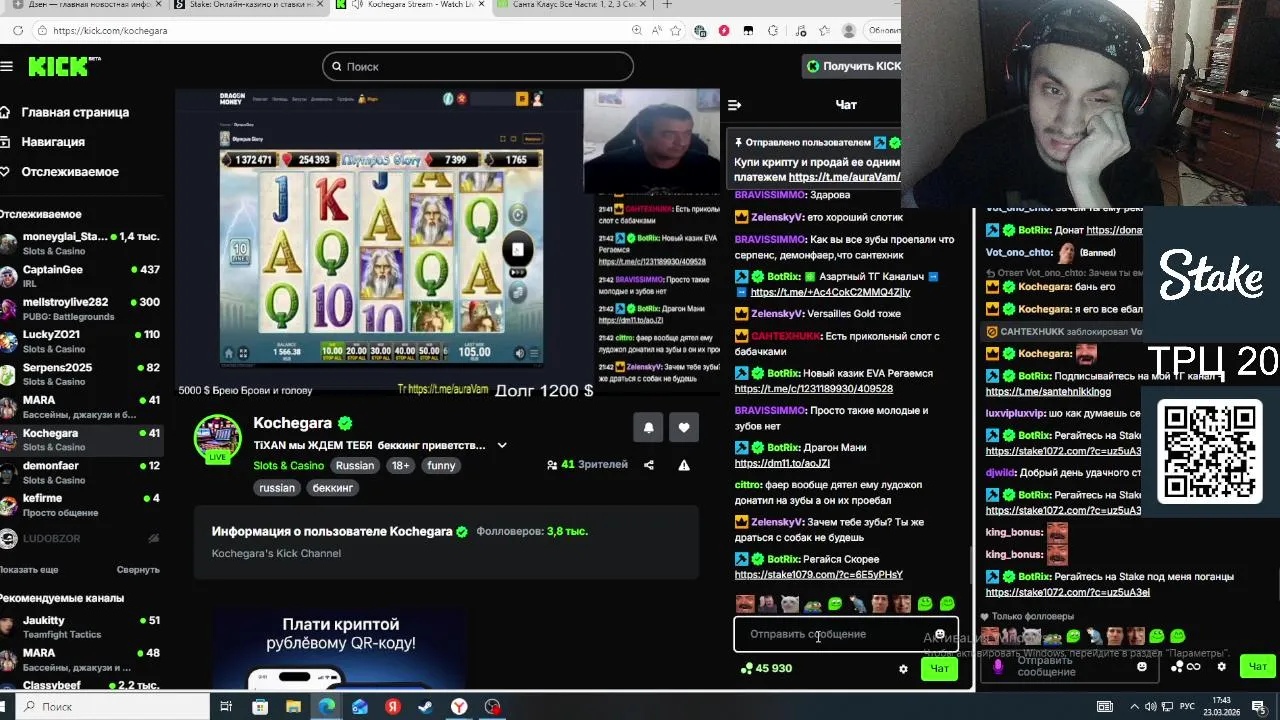Viewport: 1280px width, 720px height.
Task: Click the Slots & Casino category link
Action: click(289, 466)
